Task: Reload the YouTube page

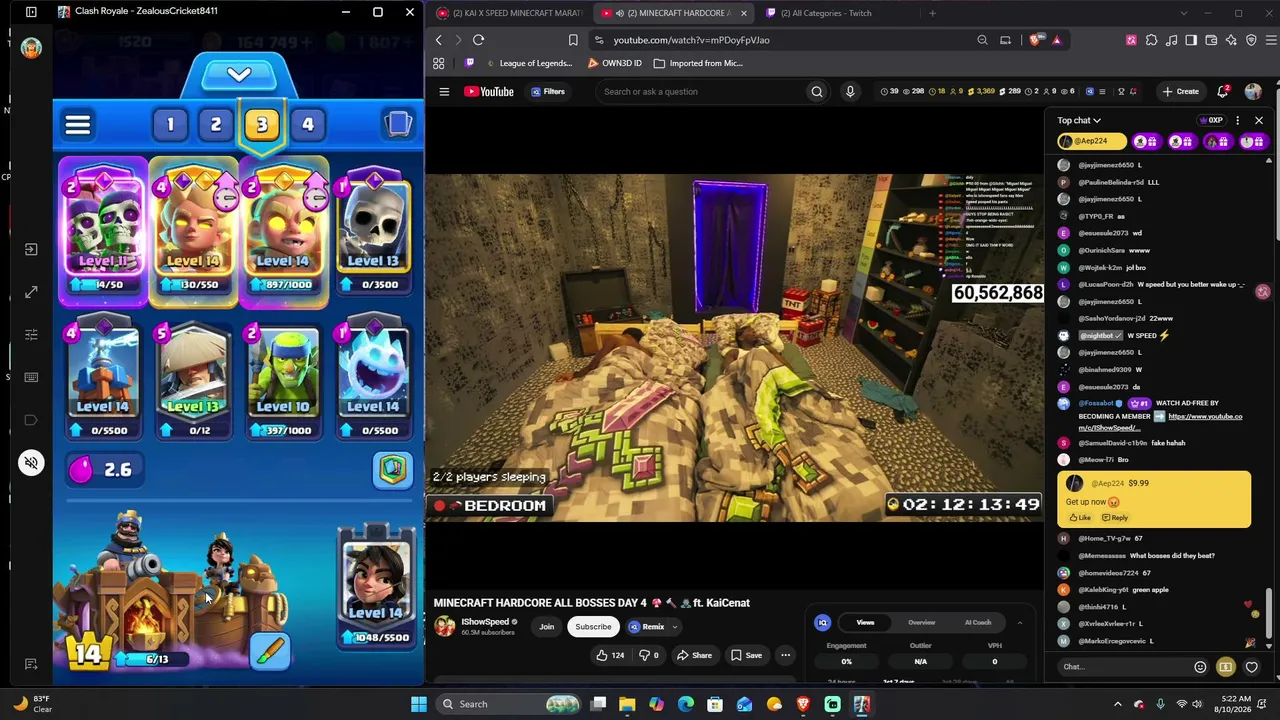Action: click(x=478, y=40)
